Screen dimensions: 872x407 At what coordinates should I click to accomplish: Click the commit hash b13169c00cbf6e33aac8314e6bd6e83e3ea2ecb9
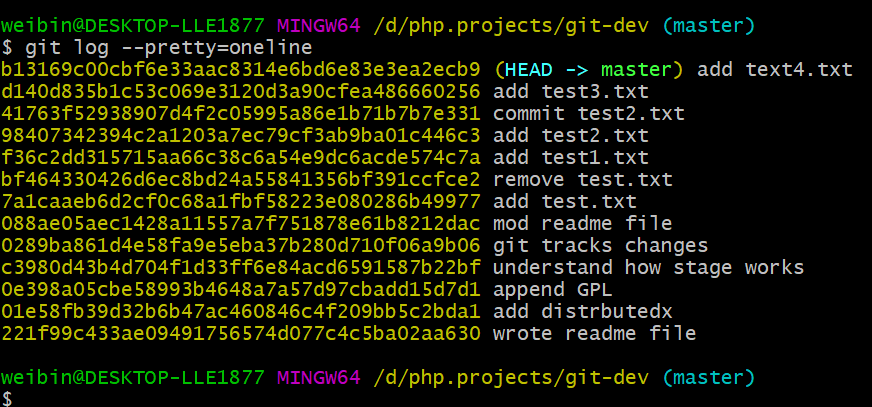pyautogui.click(x=240, y=70)
